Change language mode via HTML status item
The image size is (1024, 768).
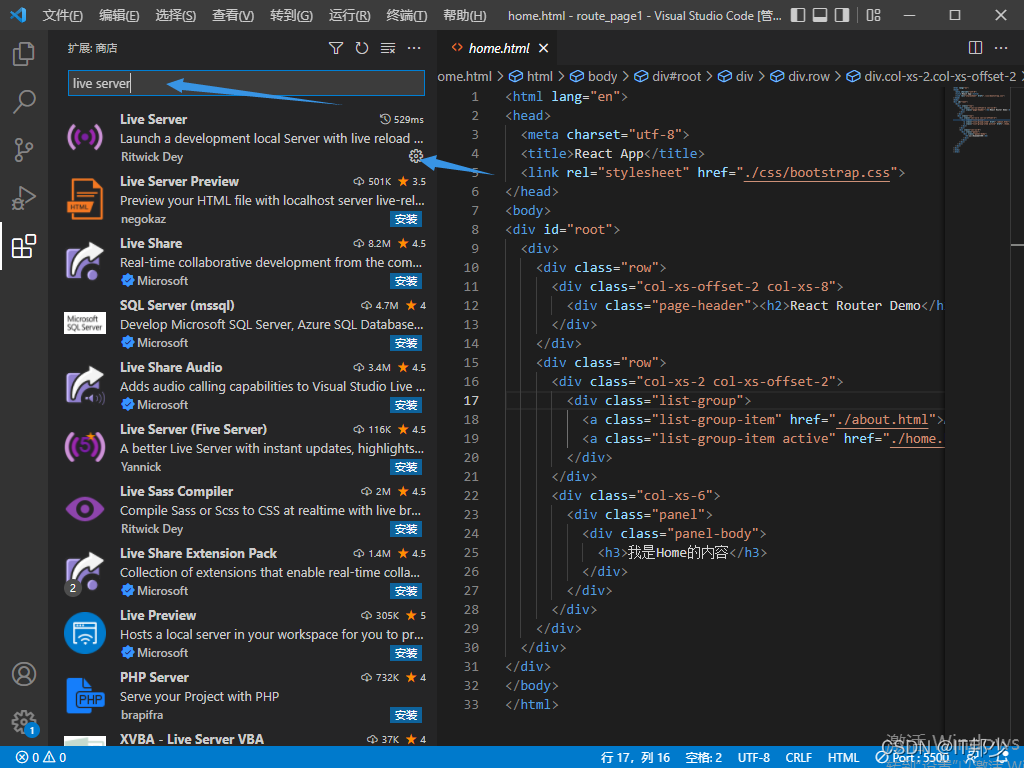[844, 758]
